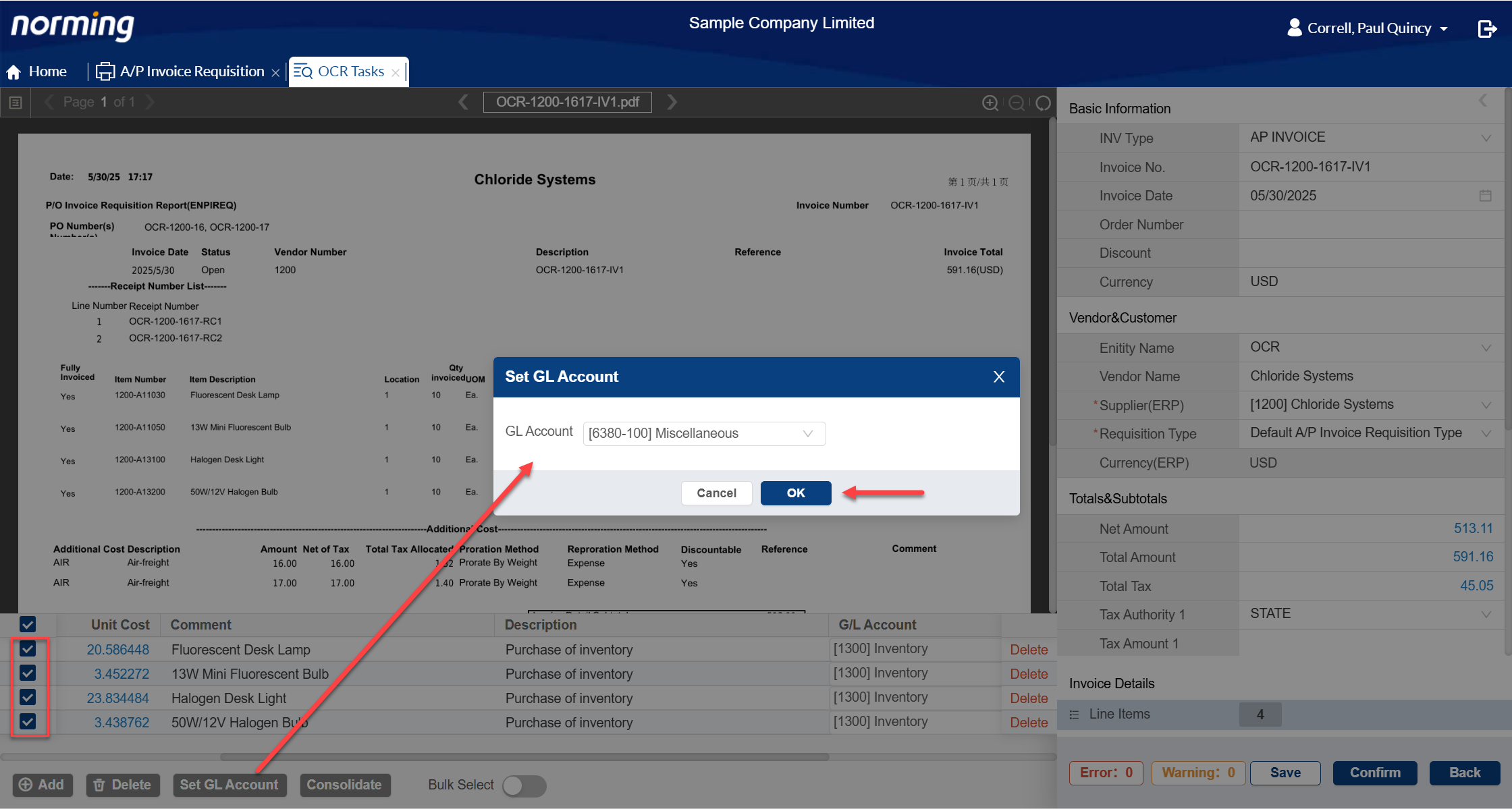Click OK in Set GL Account dialog

pos(796,493)
